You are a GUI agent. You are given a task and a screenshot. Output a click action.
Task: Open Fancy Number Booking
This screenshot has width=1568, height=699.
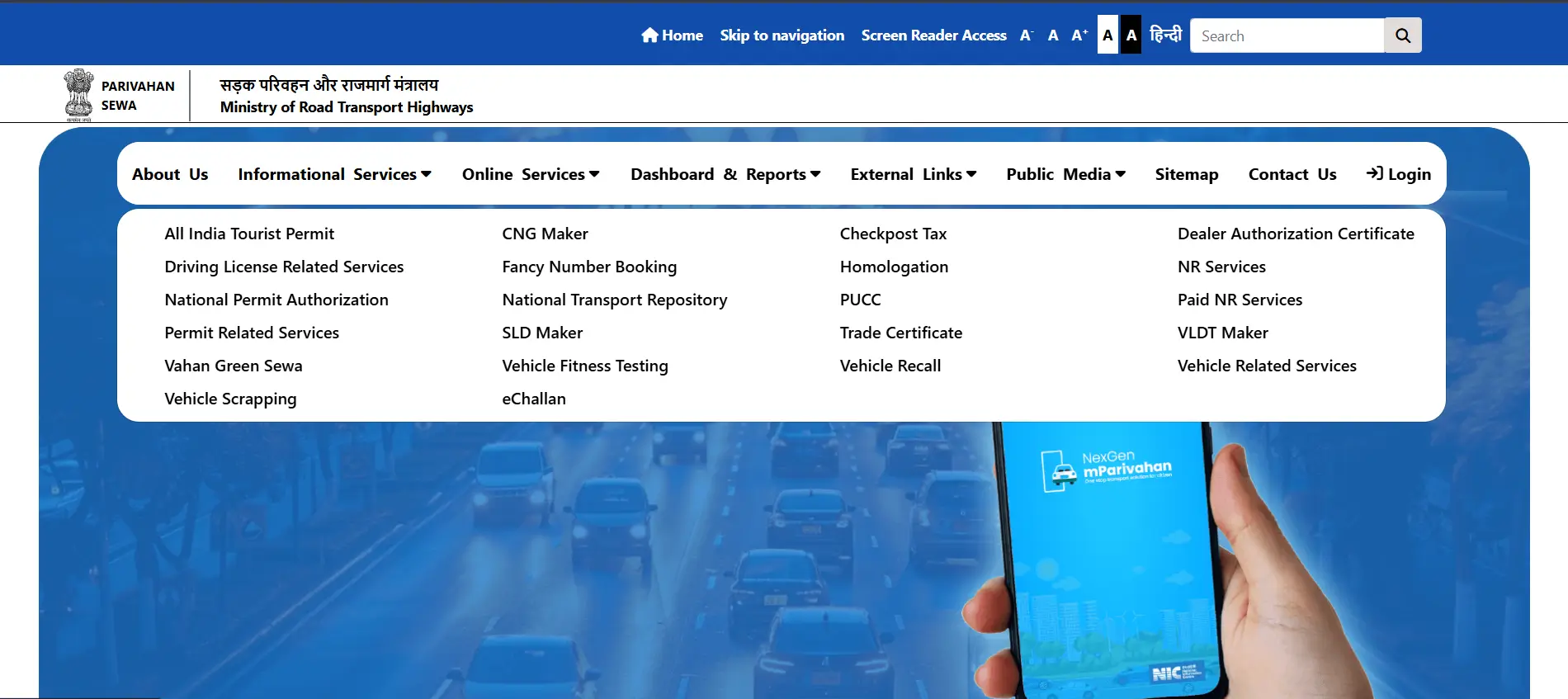589,267
